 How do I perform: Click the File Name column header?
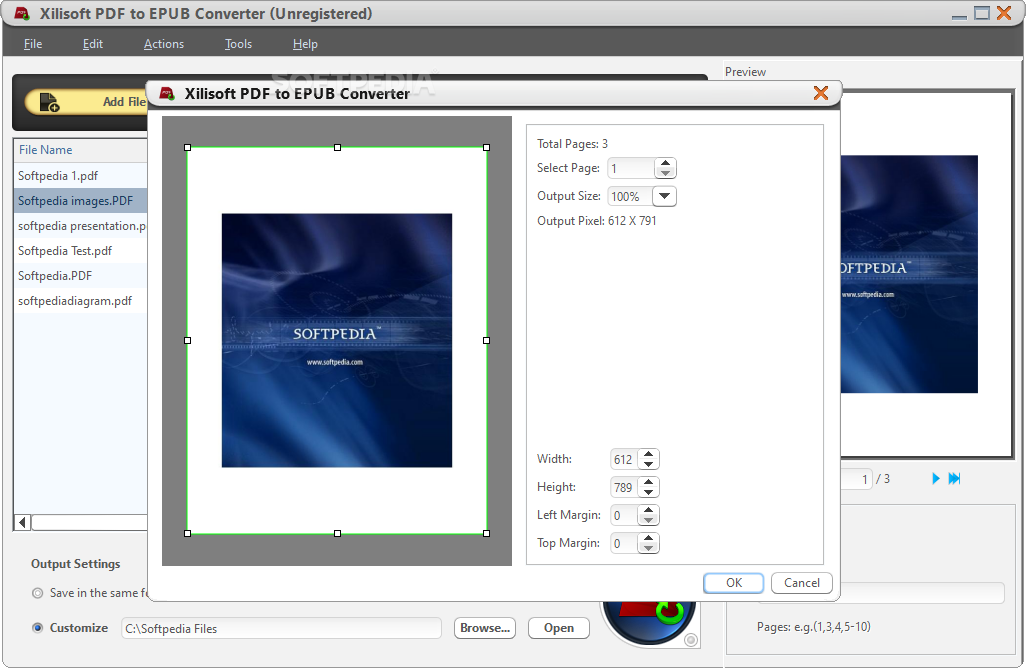click(x=80, y=150)
